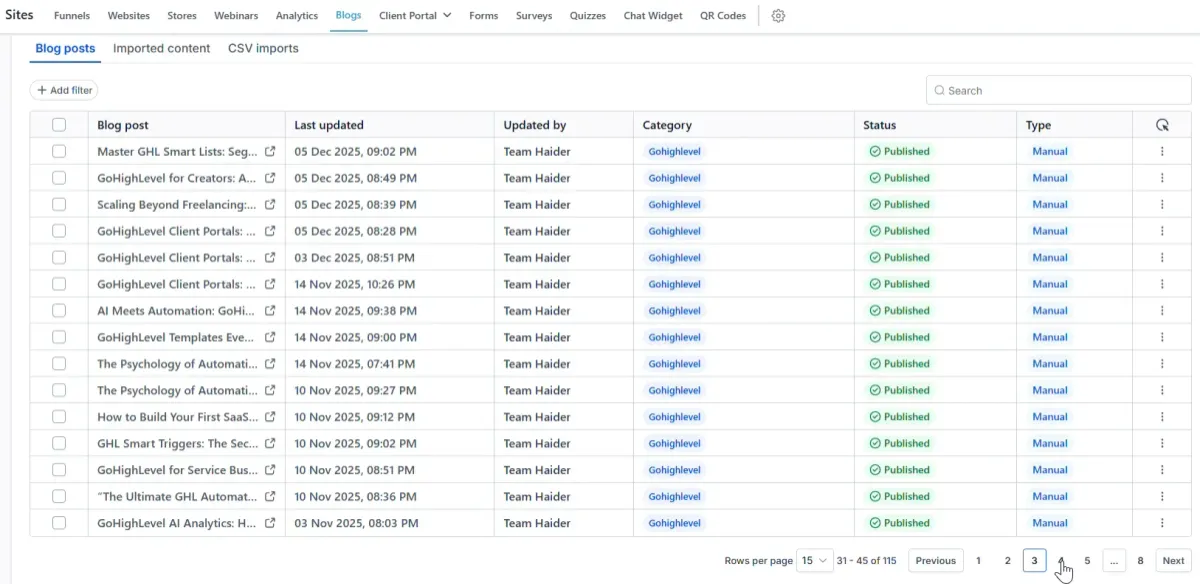Click the '31 - 45 of 115' text

pos(866,561)
